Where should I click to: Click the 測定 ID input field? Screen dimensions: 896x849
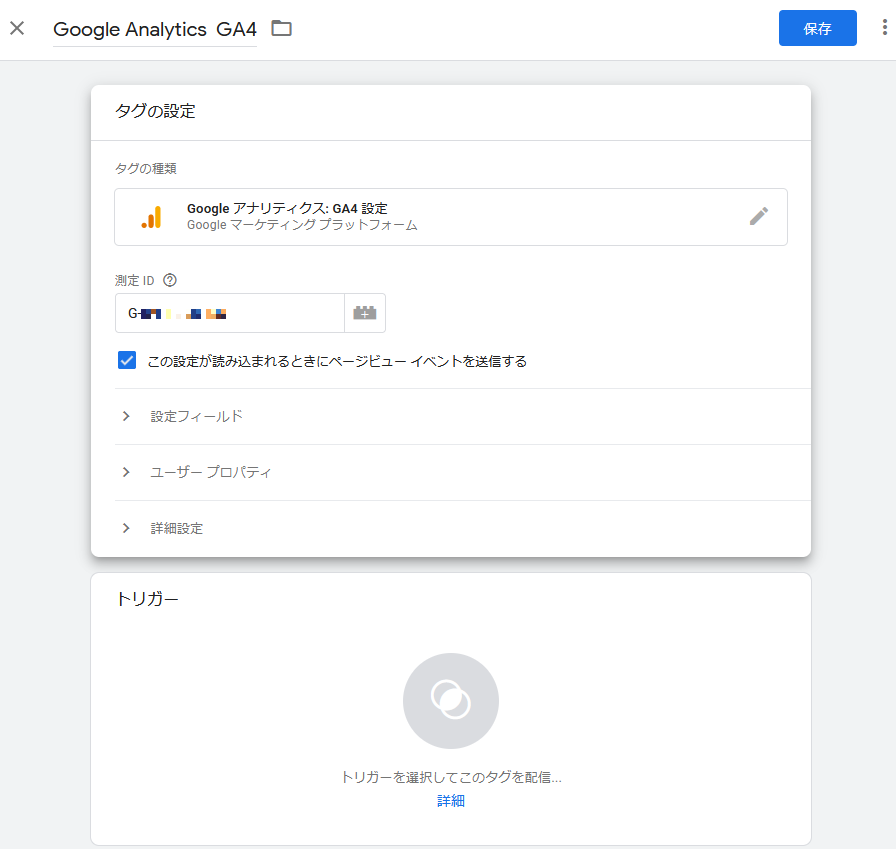click(230, 313)
